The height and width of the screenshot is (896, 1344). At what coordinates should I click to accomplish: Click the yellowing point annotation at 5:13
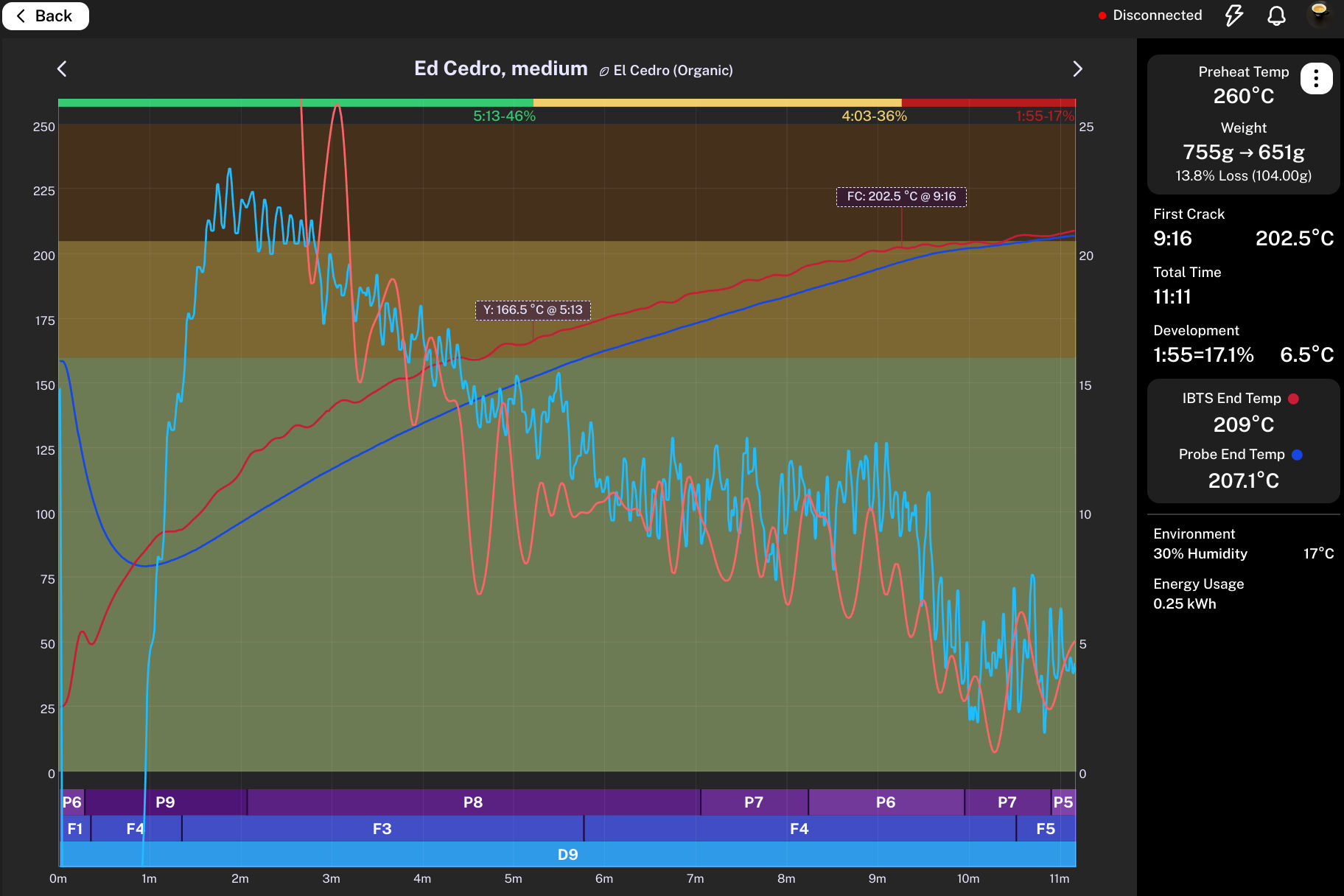[x=533, y=310]
